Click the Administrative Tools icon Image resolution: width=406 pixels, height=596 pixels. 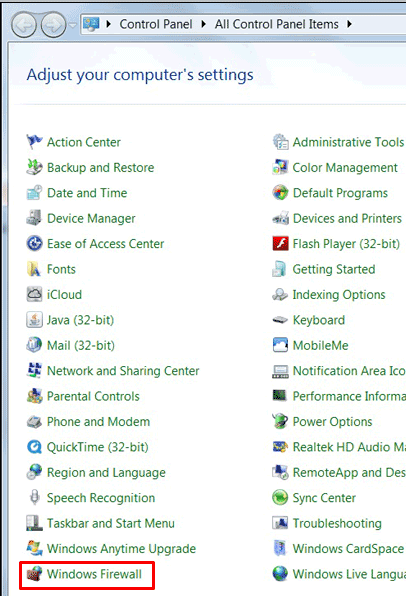click(280, 142)
